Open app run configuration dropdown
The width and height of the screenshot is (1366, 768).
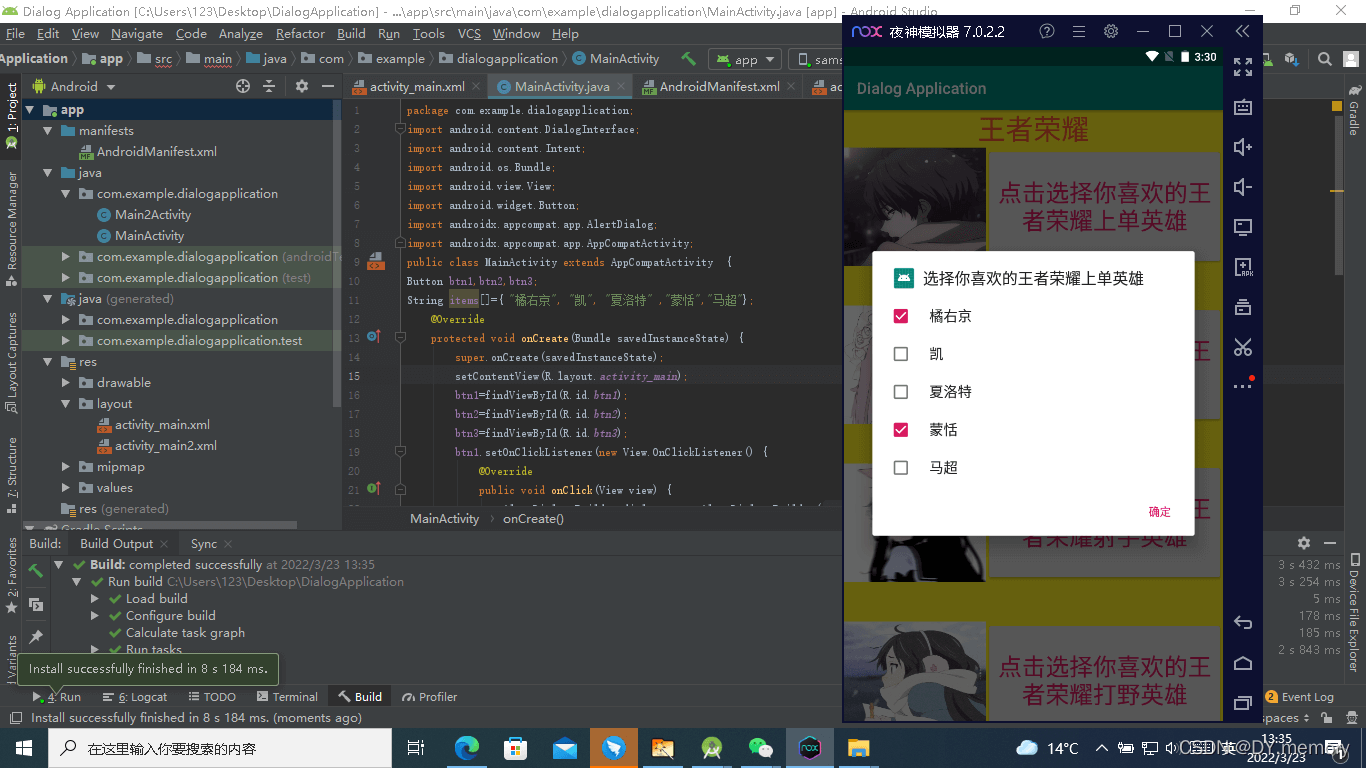747,59
